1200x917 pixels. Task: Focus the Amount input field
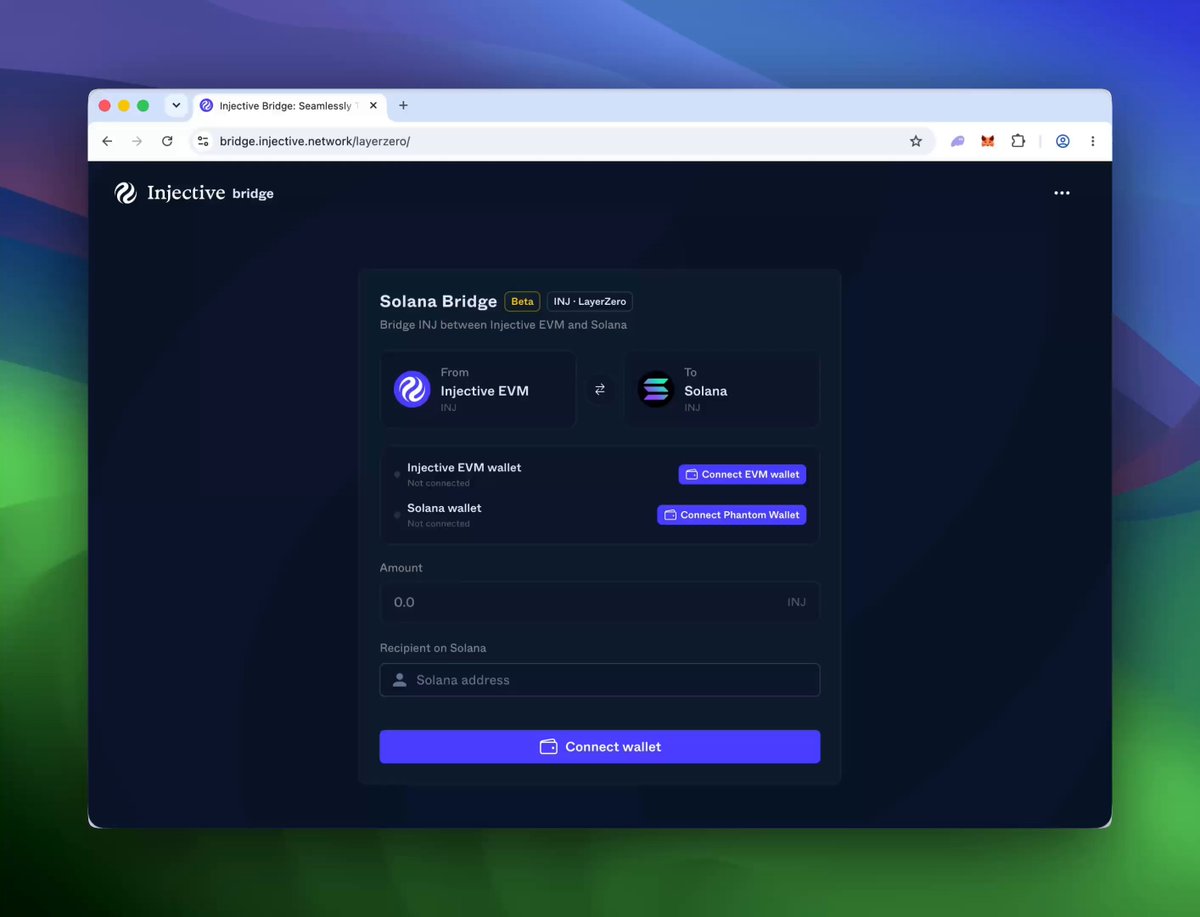600,602
